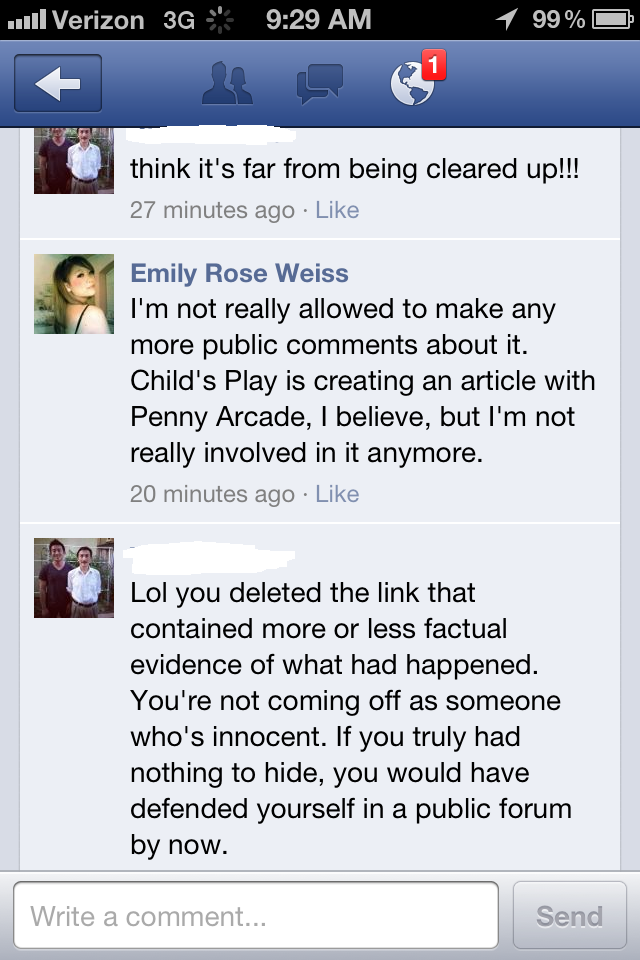Tap Emily Rose Weiss's profile picture

click(74, 294)
